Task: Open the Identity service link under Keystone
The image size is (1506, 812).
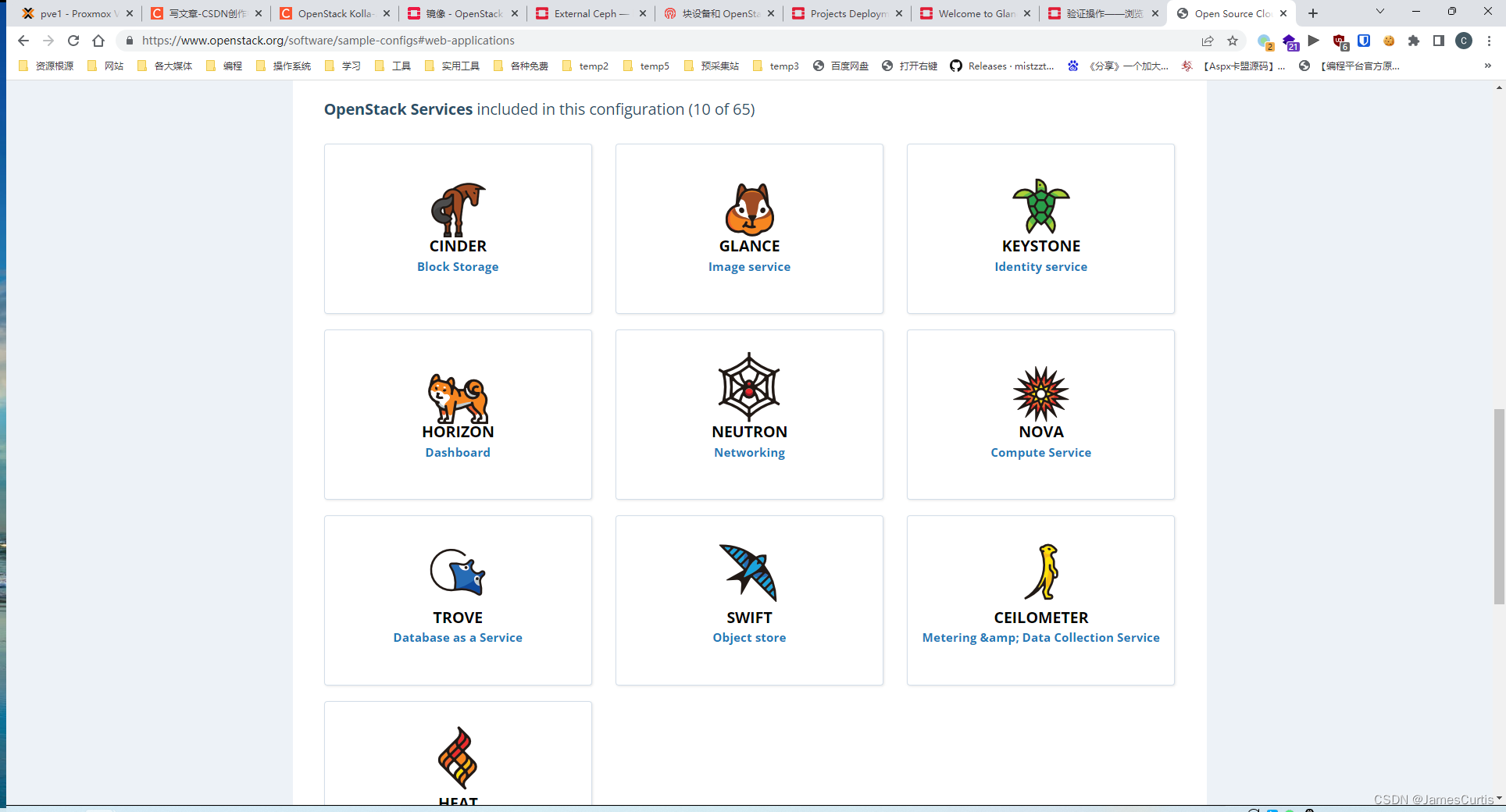Action: click(1040, 266)
